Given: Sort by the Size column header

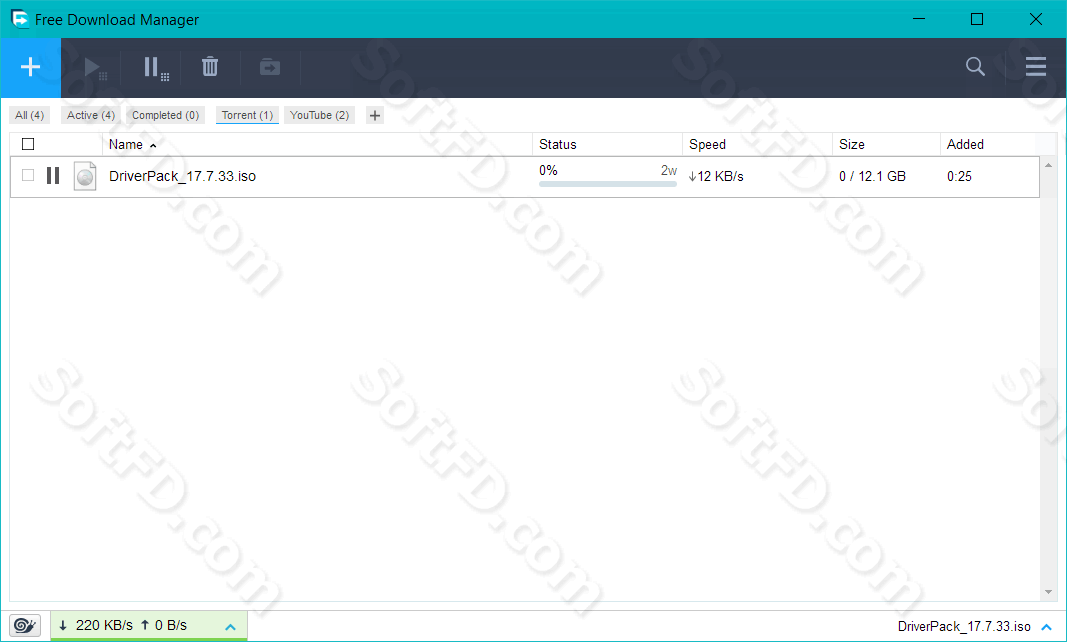Looking at the screenshot, I should (851, 144).
